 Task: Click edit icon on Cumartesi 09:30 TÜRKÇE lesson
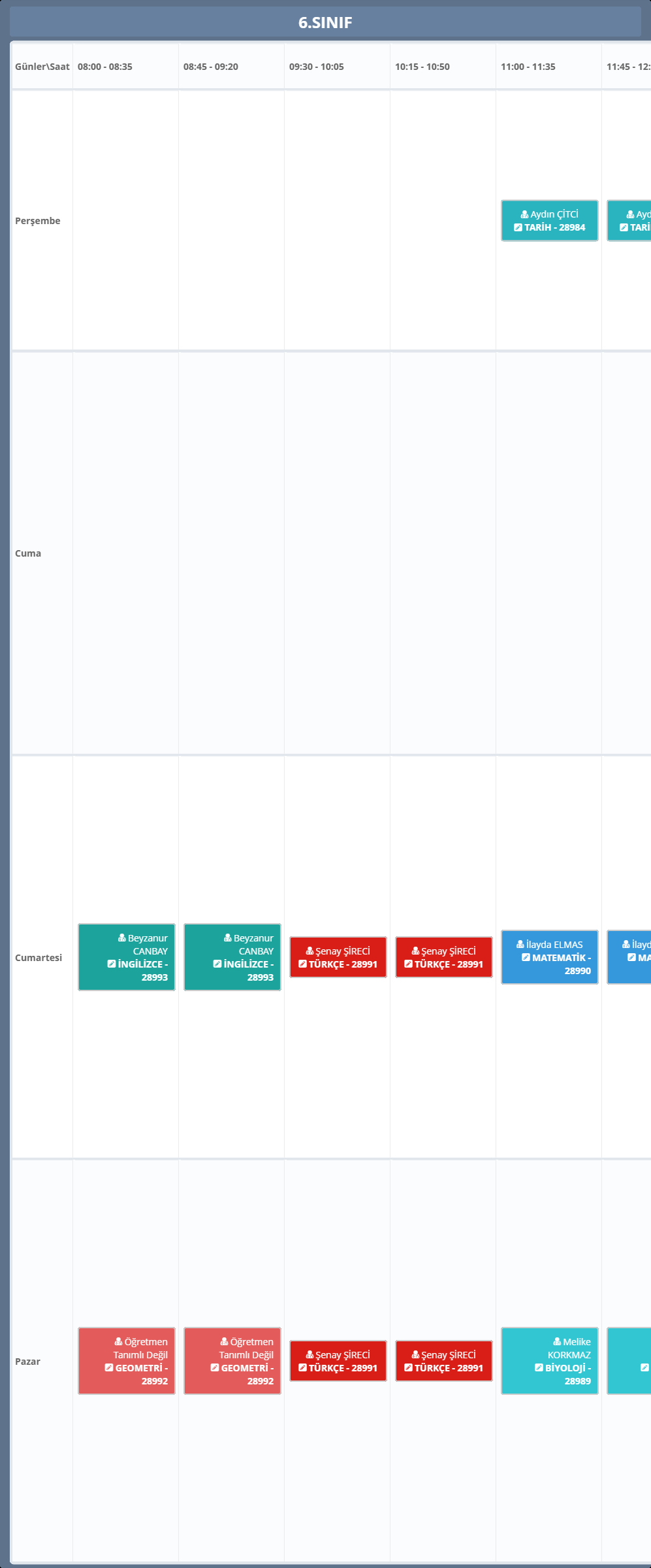click(x=302, y=964)
